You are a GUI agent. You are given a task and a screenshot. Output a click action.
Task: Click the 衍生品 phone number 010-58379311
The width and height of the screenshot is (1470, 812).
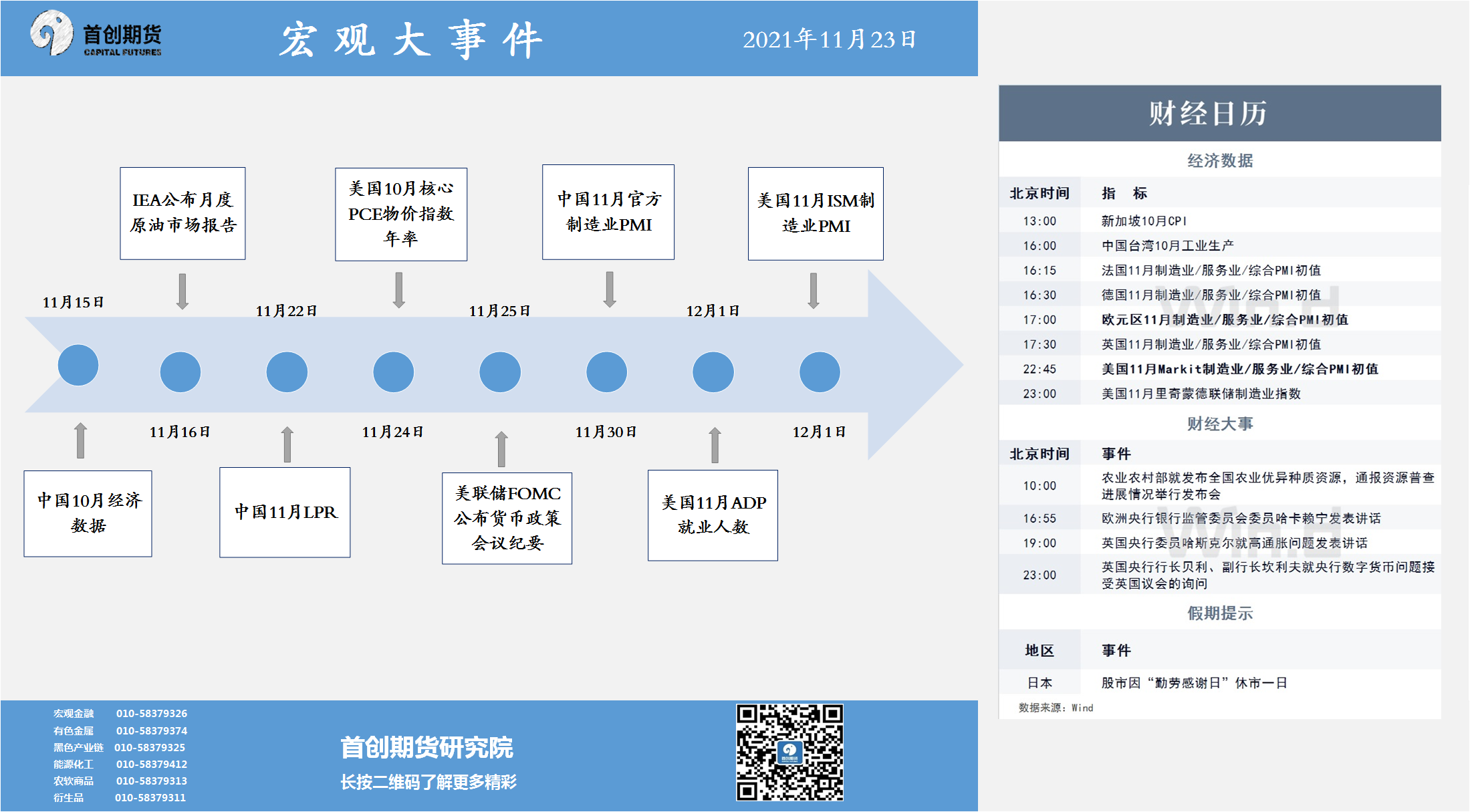[x=150, y=797]
